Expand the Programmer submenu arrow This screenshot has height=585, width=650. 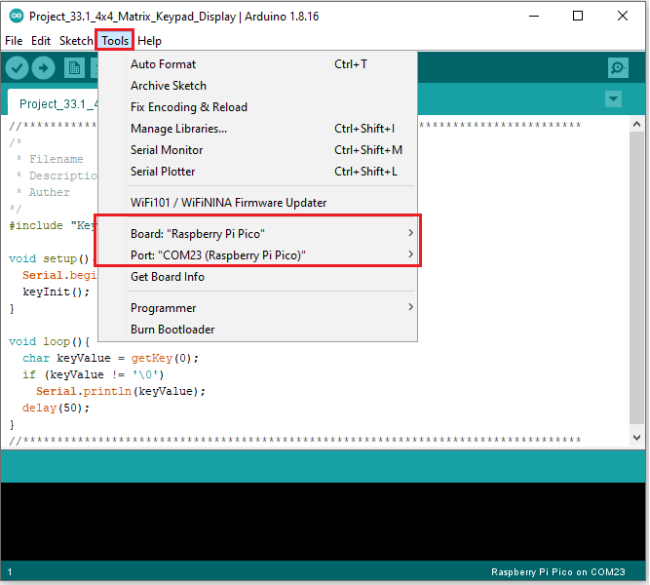pos(410,307)
